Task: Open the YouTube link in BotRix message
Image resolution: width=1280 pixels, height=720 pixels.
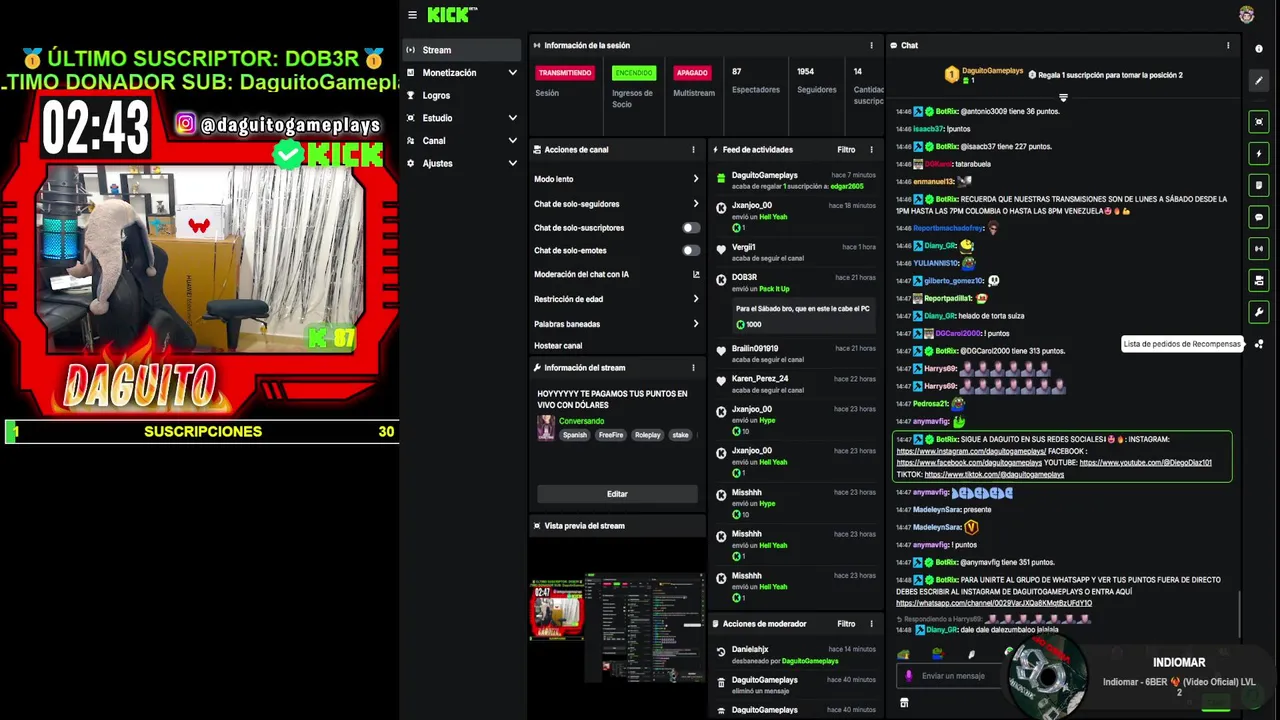Action: pyautogui.click(x=1145, y=463)
